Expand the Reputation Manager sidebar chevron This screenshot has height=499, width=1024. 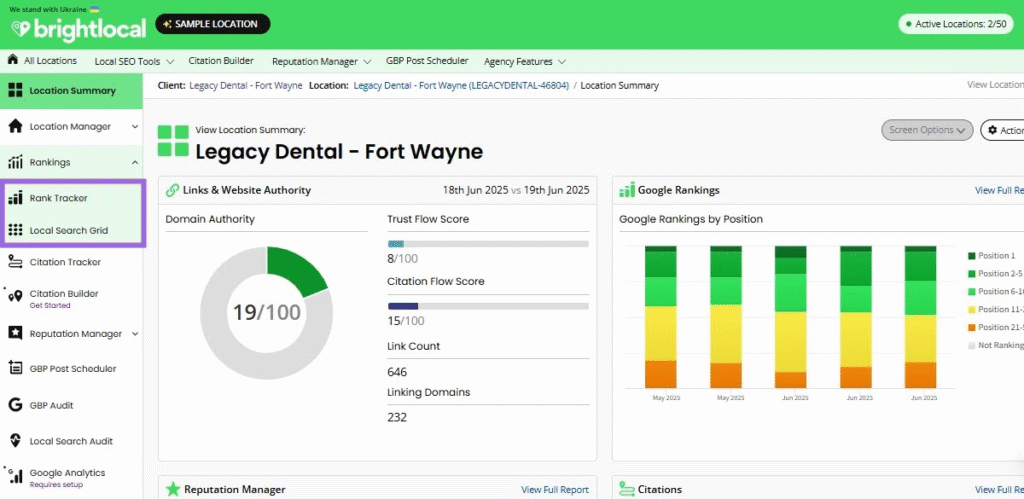coord(135,334)
